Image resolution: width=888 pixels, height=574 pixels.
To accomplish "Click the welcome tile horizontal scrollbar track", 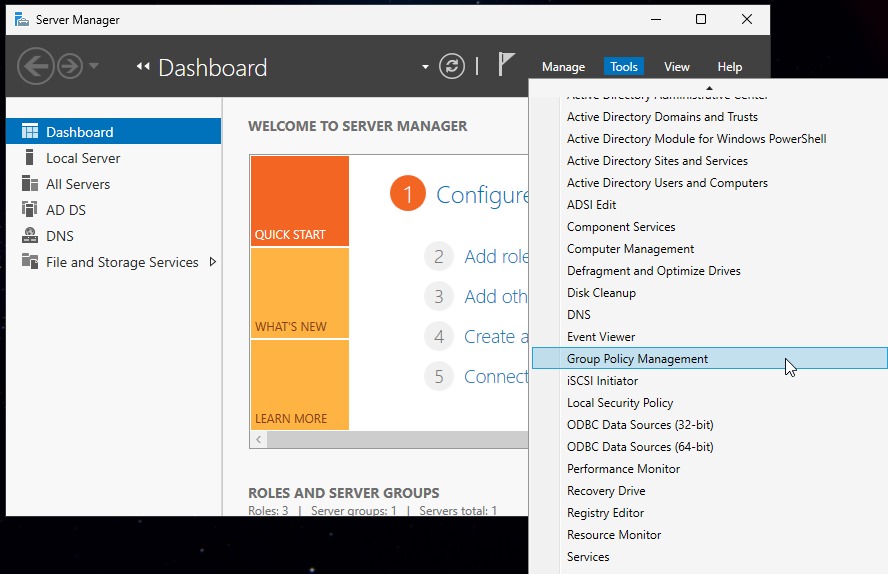I will [398, 439].
